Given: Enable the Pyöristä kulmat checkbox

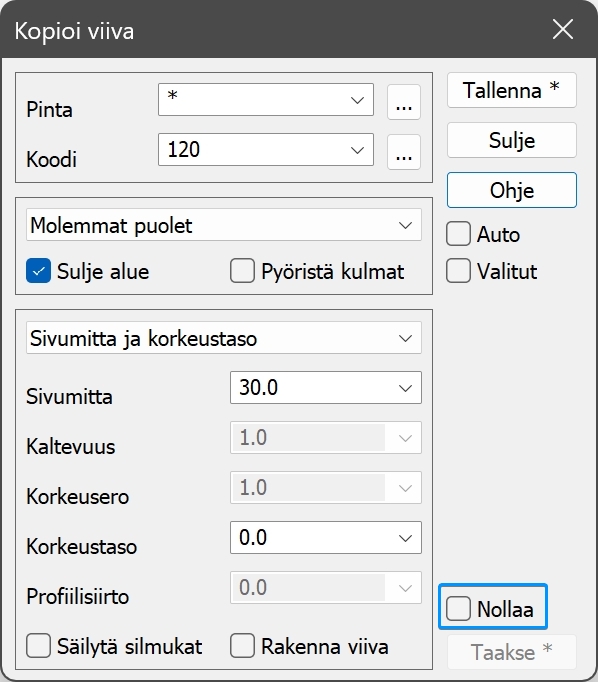Looking at the screenshot, I should click(242, 271).
